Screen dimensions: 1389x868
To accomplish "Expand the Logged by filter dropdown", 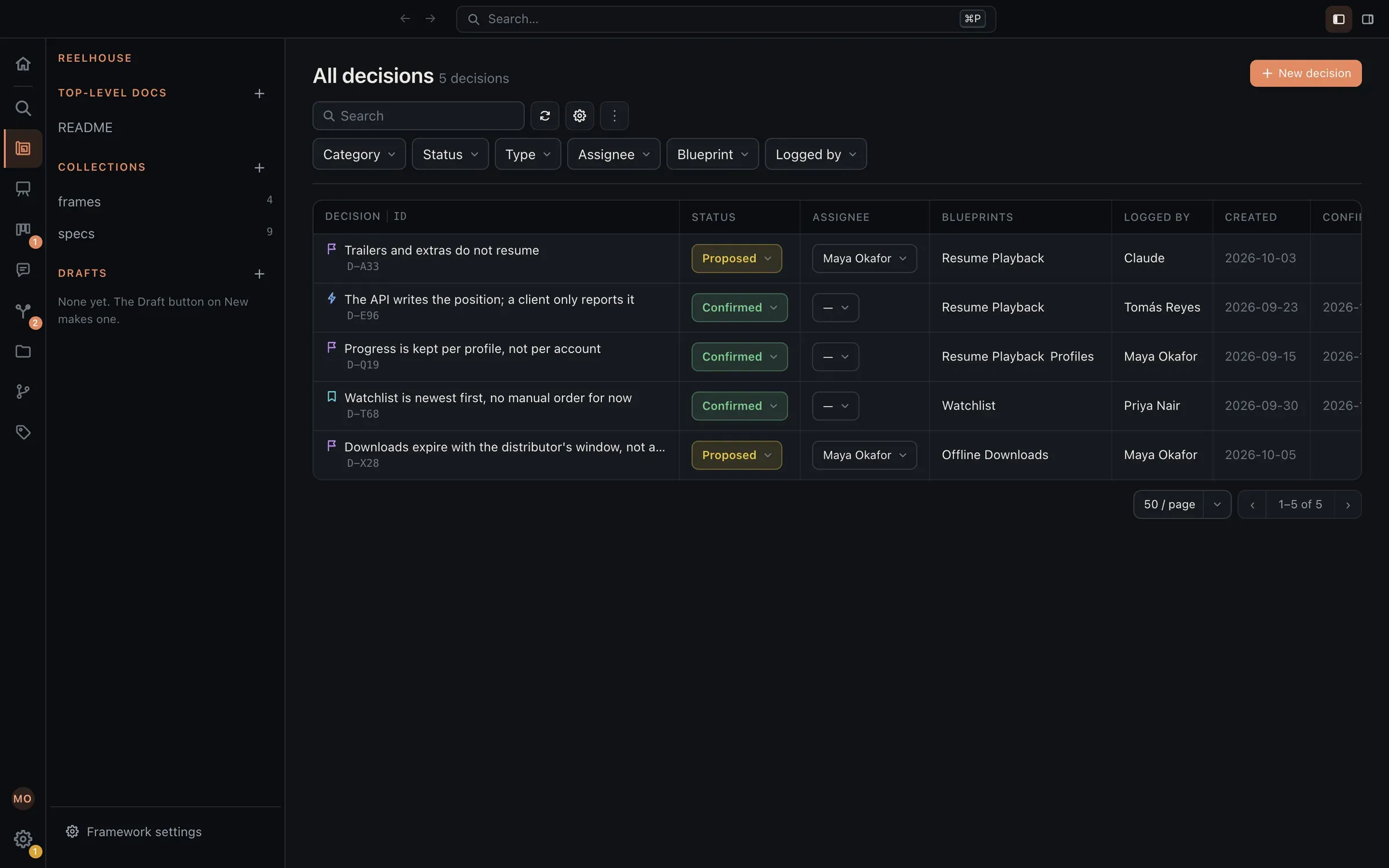I will (815, 154).
